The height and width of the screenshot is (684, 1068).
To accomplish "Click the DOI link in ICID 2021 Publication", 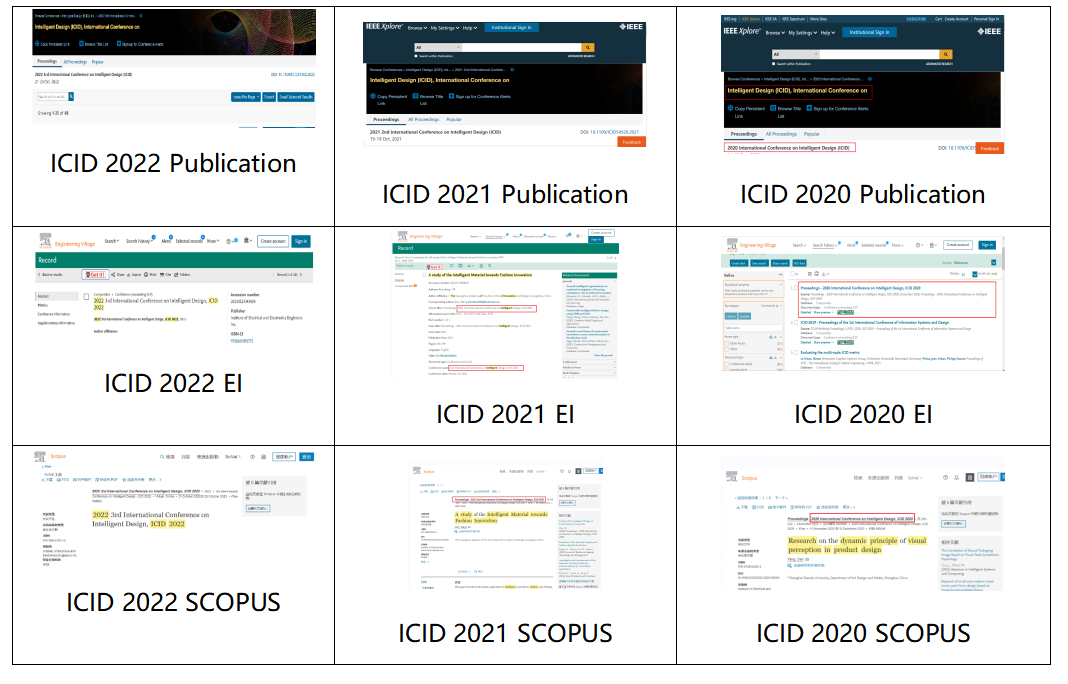I will coord(614,132).
